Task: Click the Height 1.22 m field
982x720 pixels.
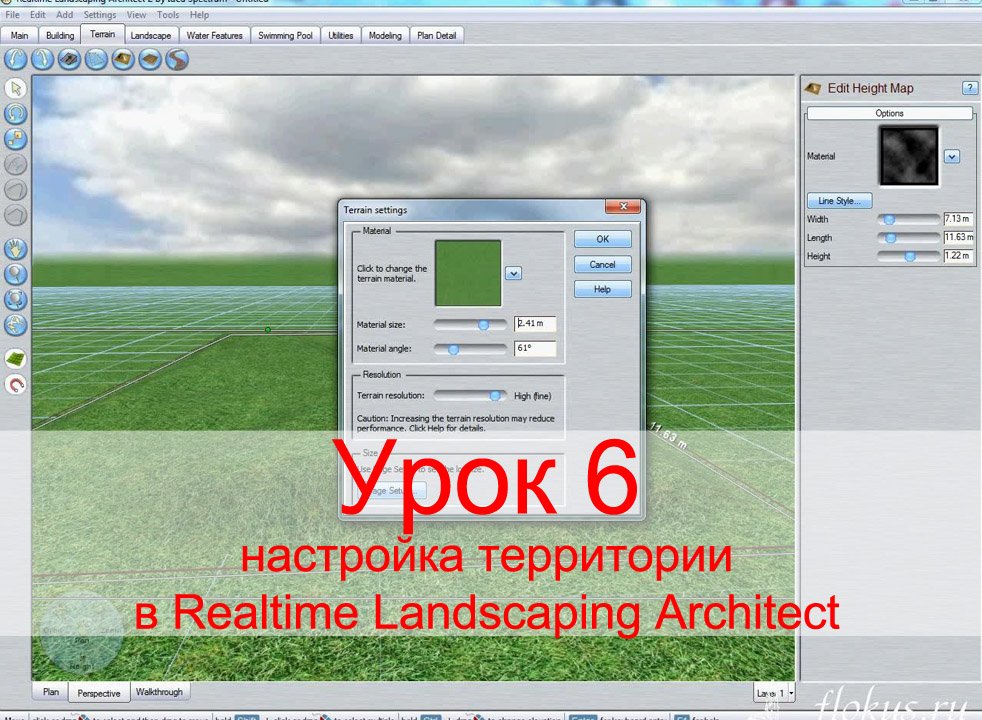Action: pos(958,255)
